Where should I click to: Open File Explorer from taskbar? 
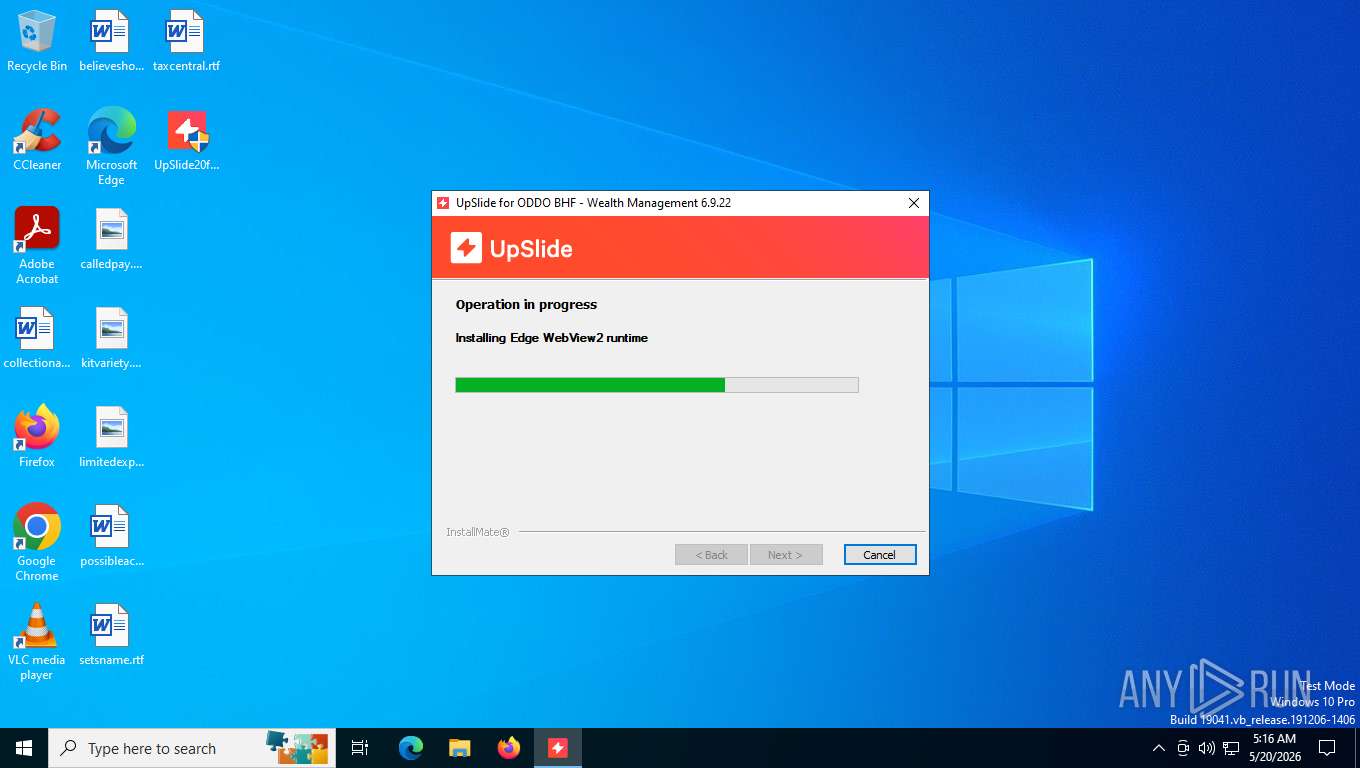pos(460,748)
